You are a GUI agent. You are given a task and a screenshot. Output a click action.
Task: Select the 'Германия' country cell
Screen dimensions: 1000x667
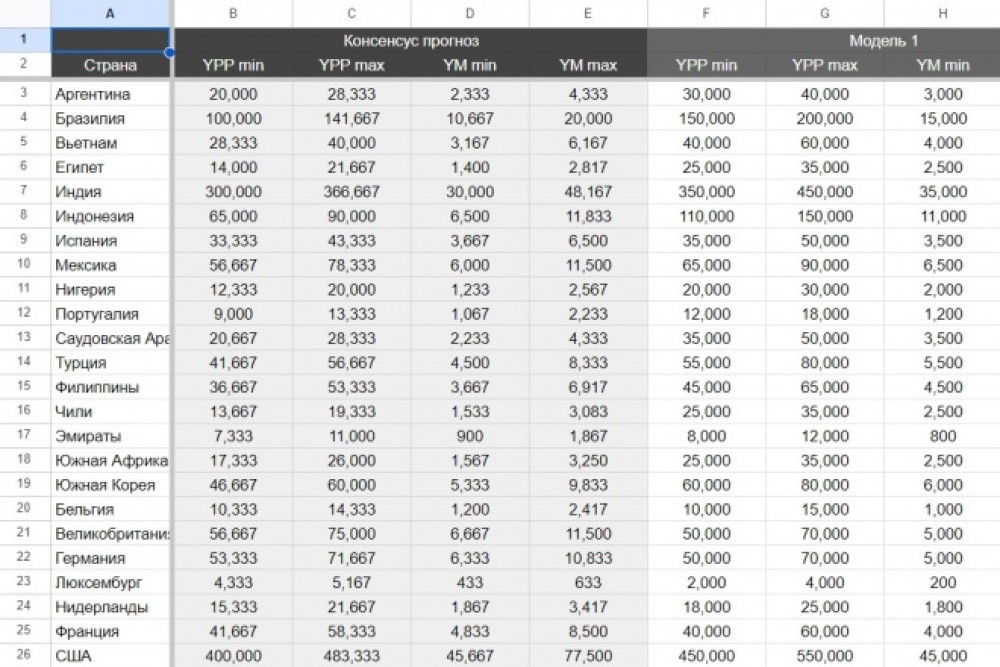(110, 558)
